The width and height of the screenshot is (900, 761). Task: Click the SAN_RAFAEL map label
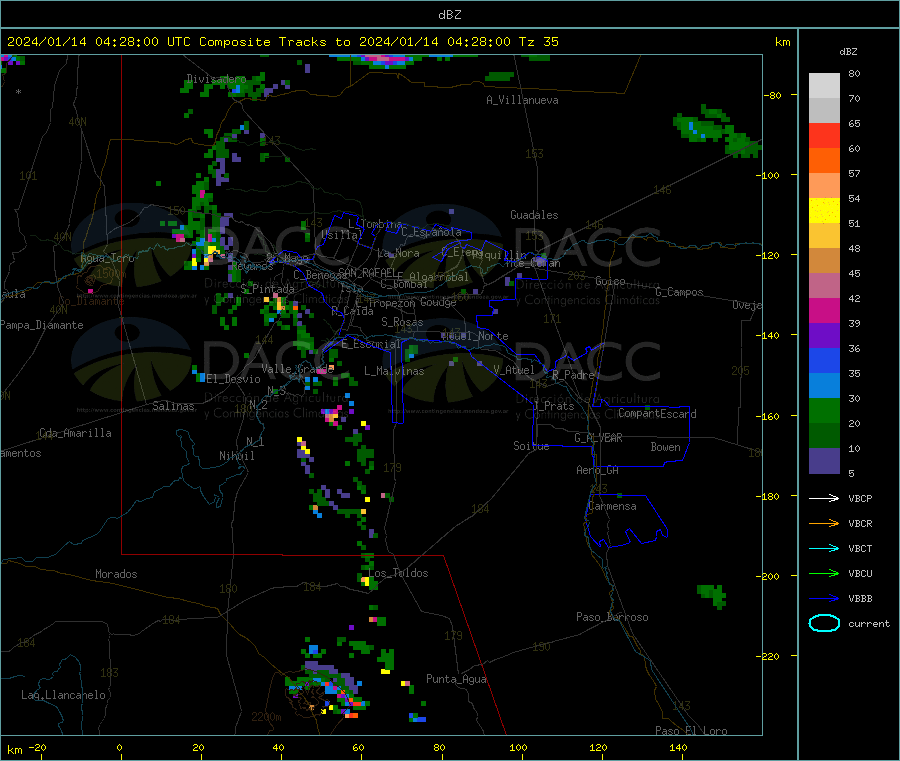pyautogui.click(x=367, y=272)
